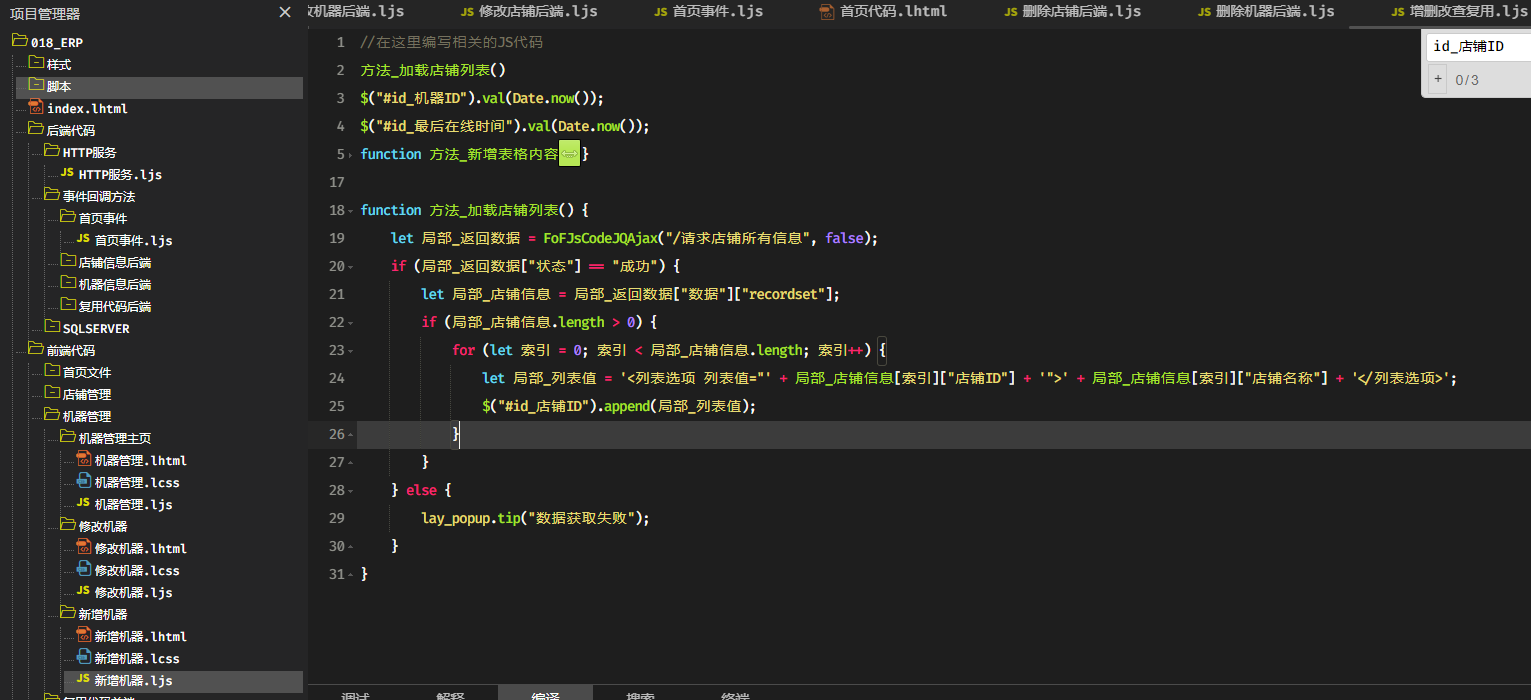Click the JS icon next to 首页事件.ljs
The image size is (1531, 700).
pyautogui.click(x=83, y=239)
